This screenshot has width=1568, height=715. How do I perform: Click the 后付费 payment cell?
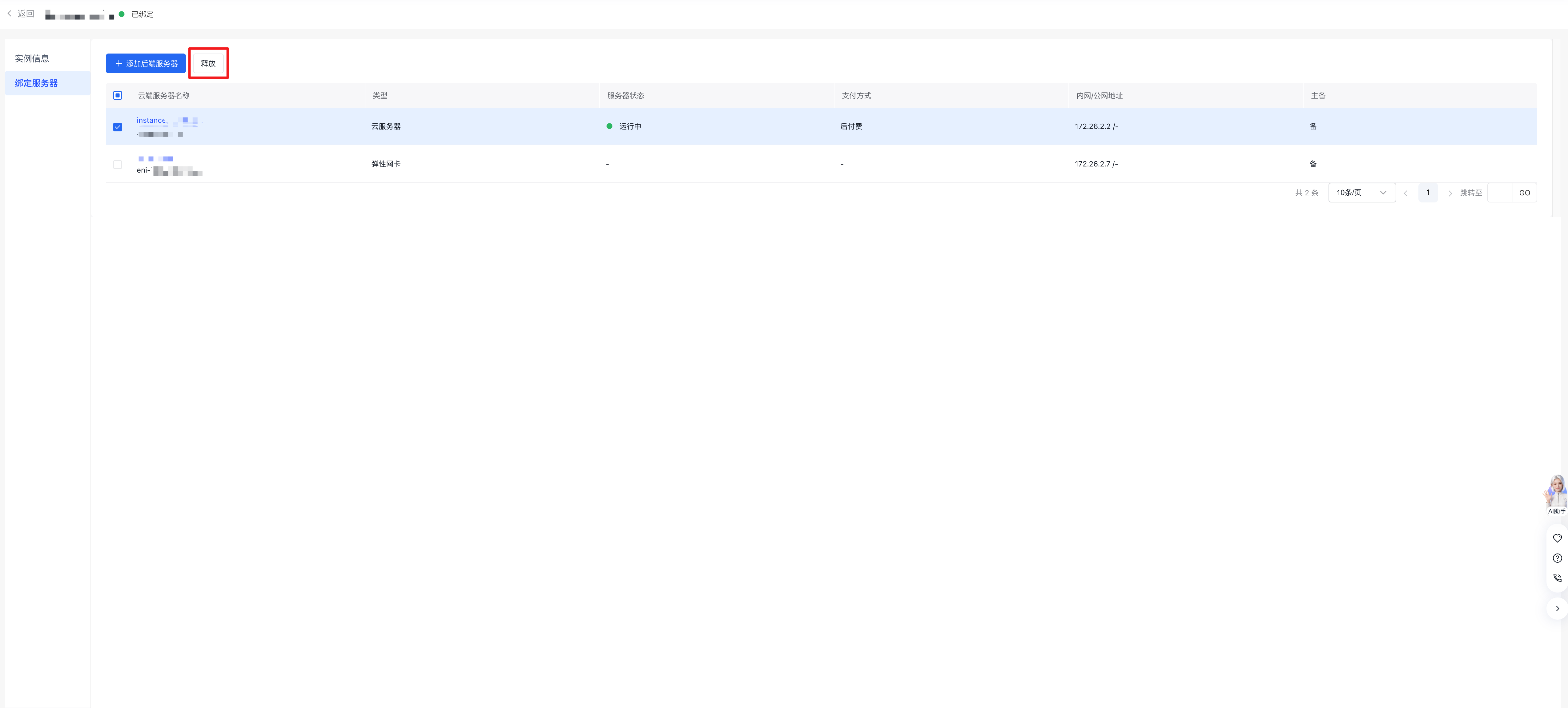(851, 126)
